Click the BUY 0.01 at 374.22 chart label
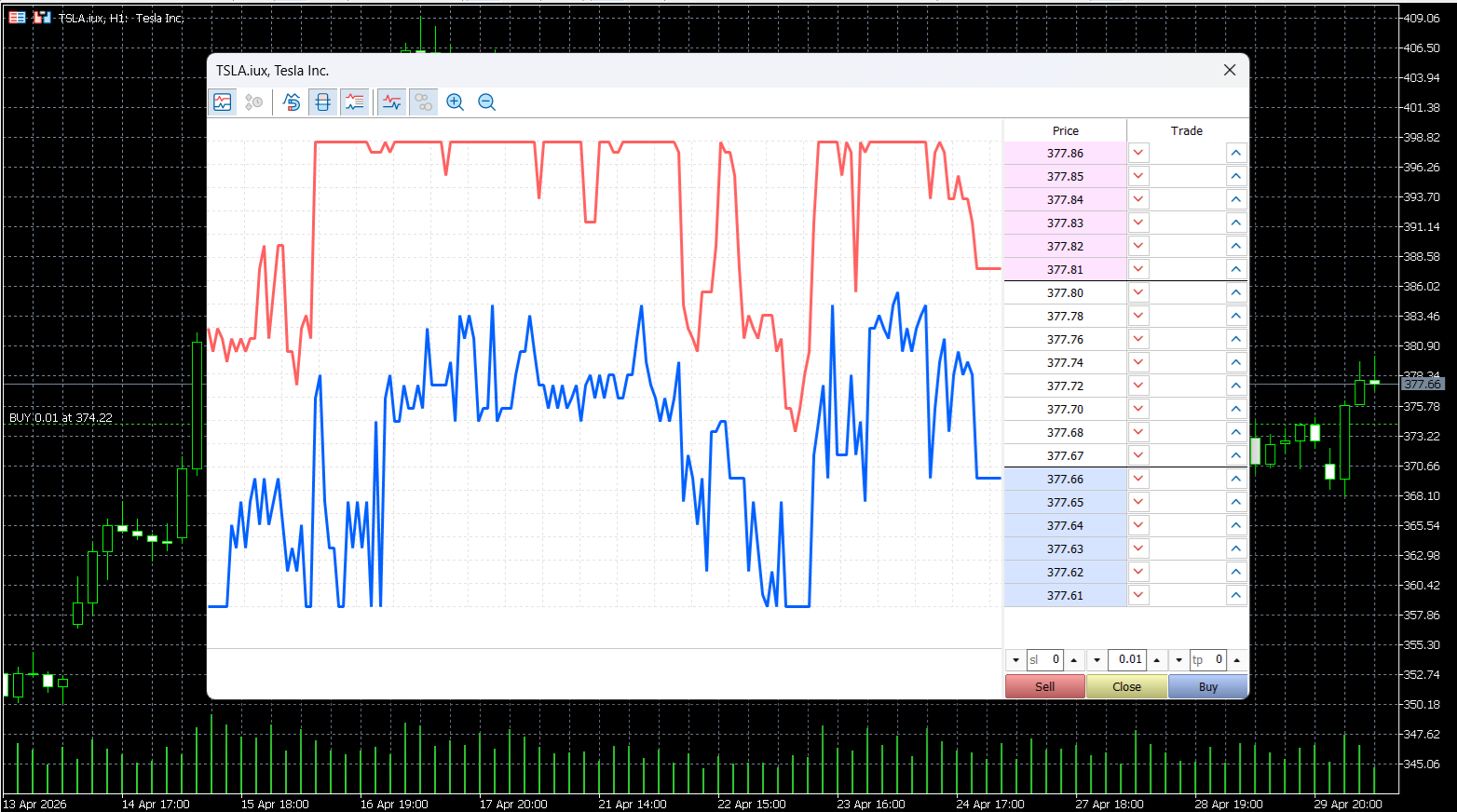This screenshot has height=812, width=1457. (x=61, y=418)
